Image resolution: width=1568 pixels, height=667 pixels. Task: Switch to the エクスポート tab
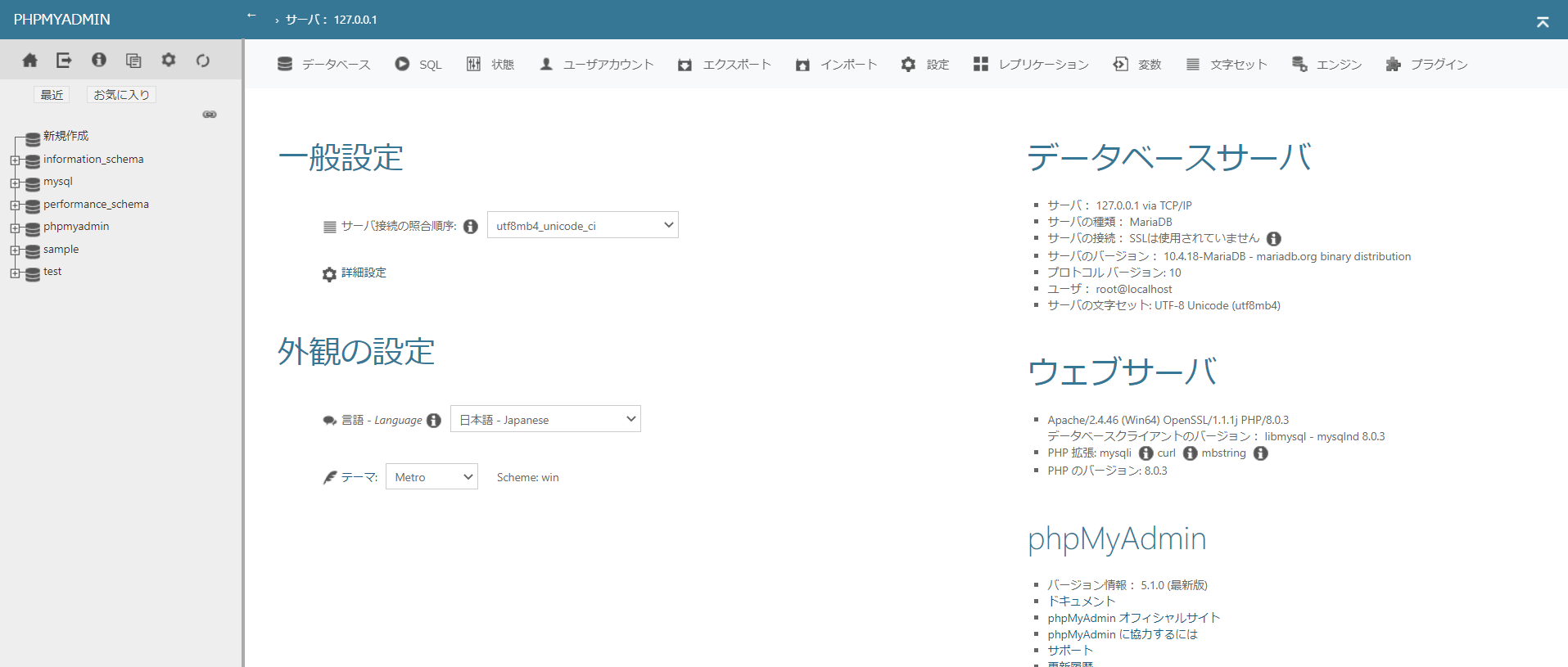[725, 64]
